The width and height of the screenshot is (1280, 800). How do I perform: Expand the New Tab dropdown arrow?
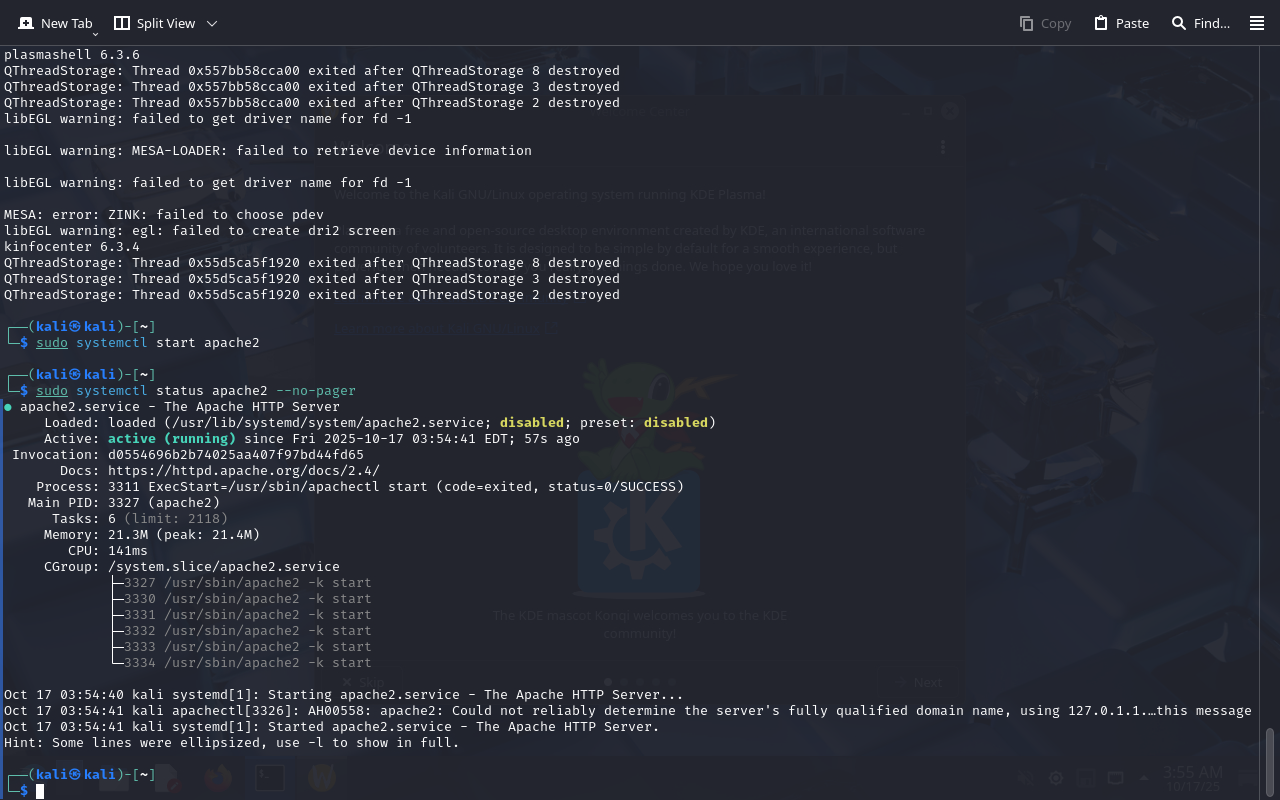pos(95,34)
